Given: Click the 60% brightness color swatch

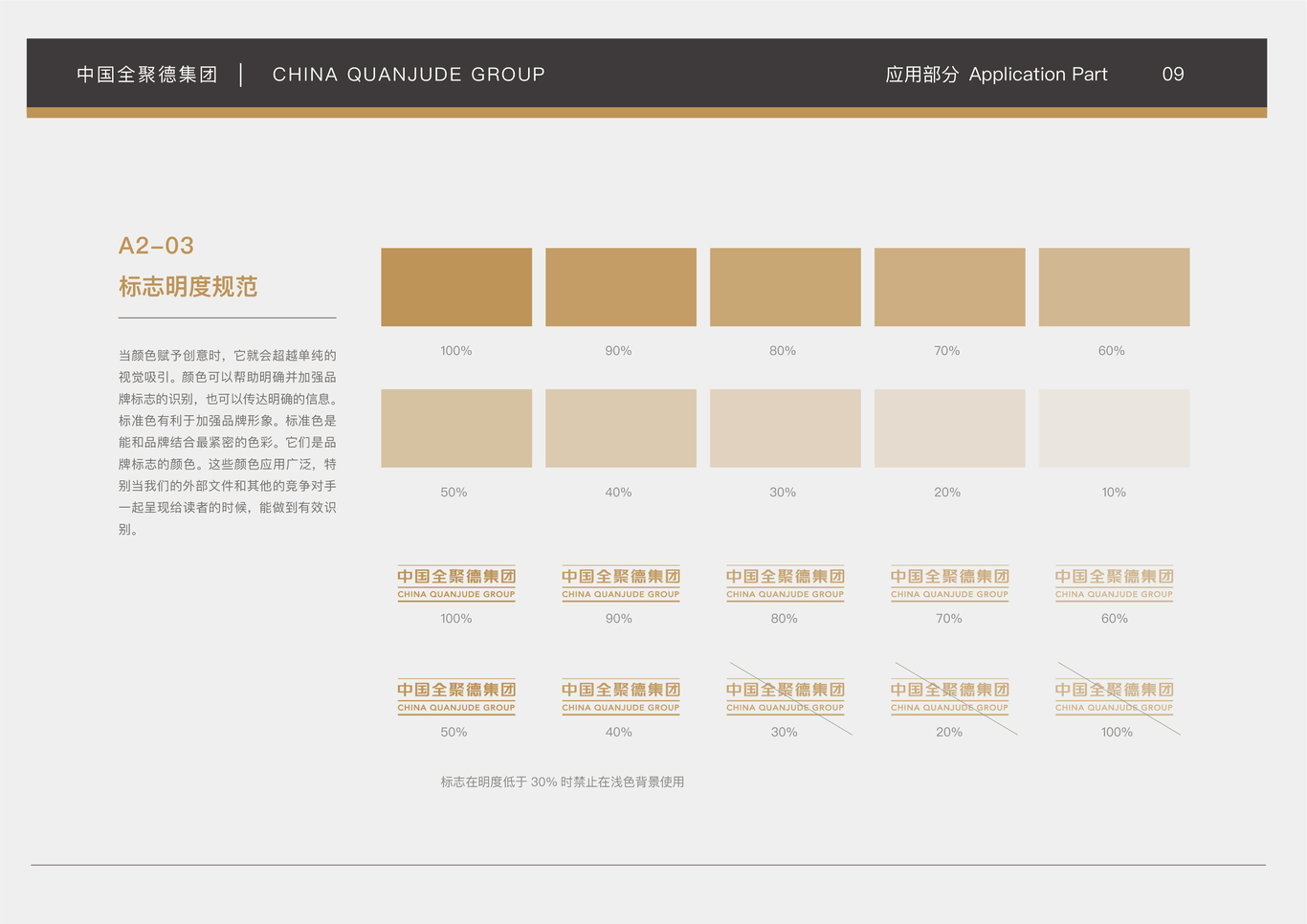Looking at the screenshot, I should [1115, 287].
